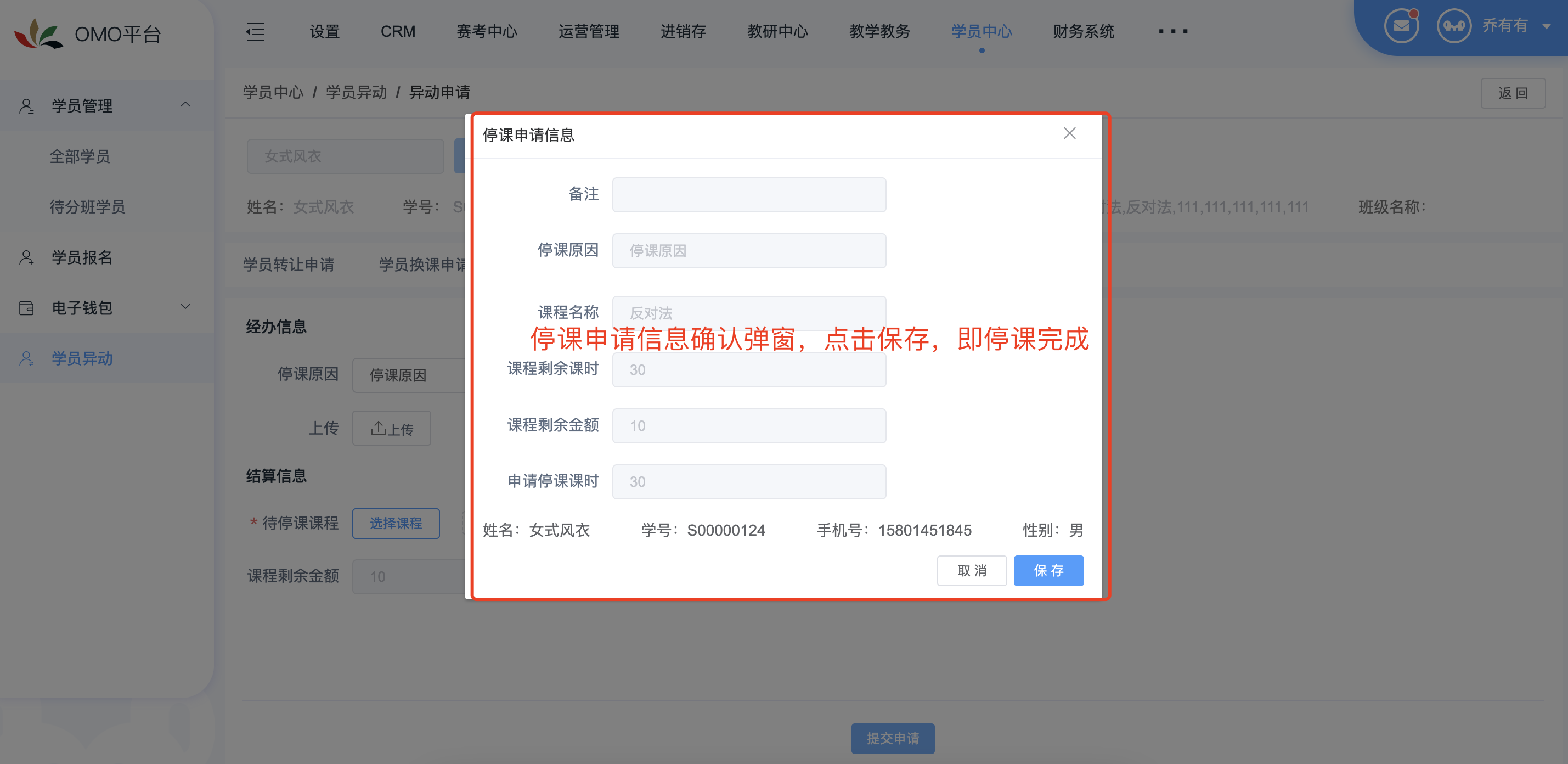The width and height of the screenshot is (1568, 764).
Task: Open the CRM top menu
Action: tap(398, 32)
